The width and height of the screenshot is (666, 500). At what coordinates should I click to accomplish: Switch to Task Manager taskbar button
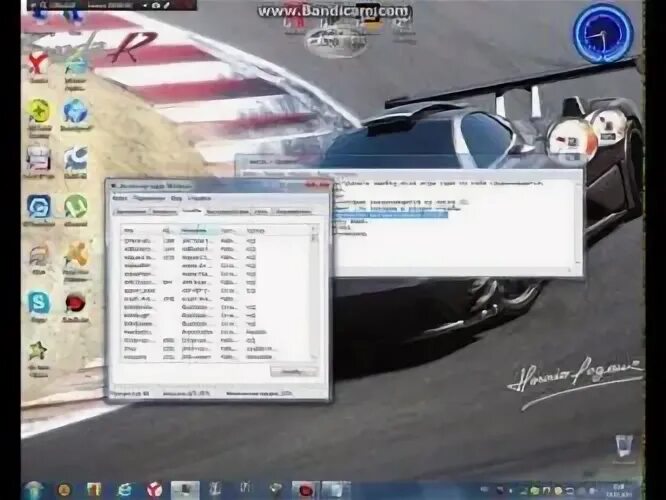tap(185, 490)
